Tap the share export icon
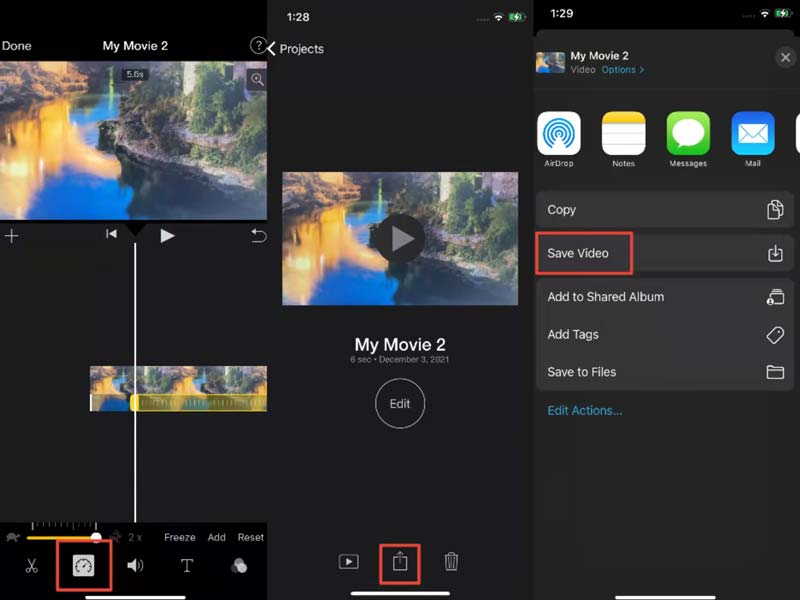The image size is (800, 600). click(x=400, y=562)
